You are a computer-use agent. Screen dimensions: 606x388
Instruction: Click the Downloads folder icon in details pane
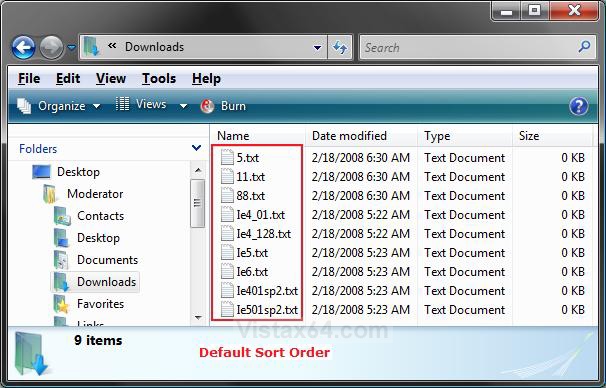(31, 354)
